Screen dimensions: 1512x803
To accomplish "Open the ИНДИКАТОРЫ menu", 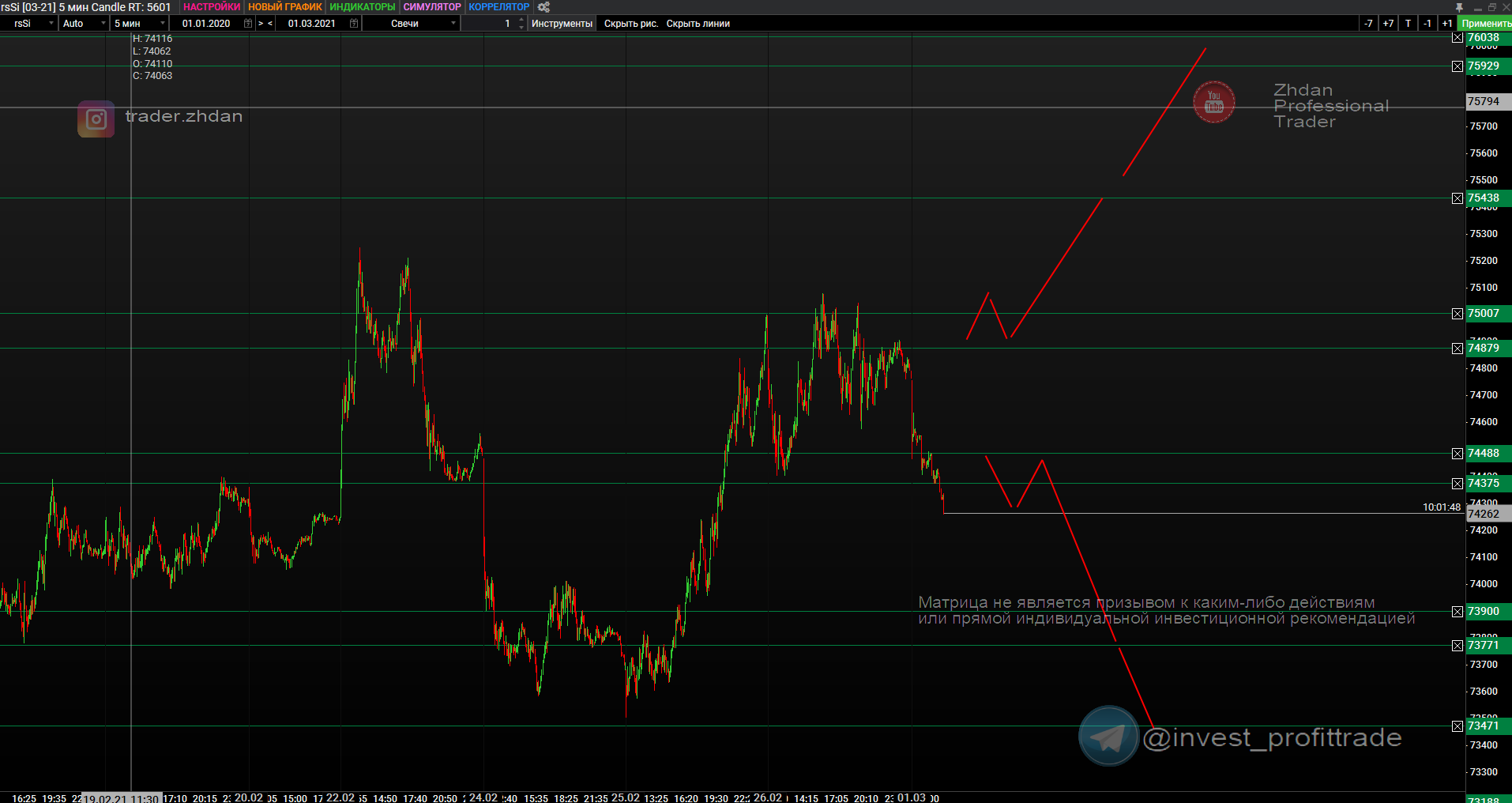I will click(363, 7).
